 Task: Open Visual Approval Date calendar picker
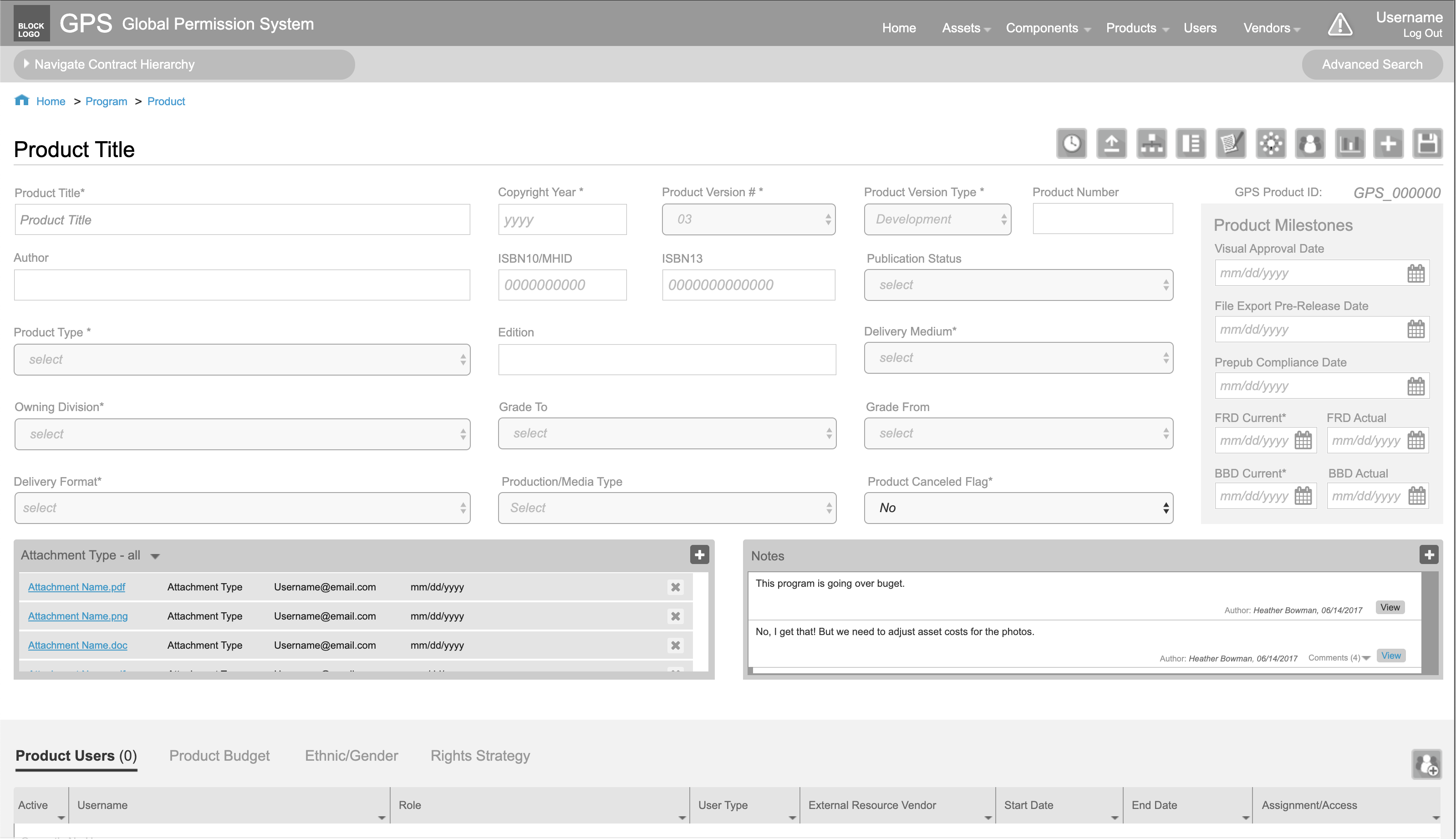[x=1415, y=273]
